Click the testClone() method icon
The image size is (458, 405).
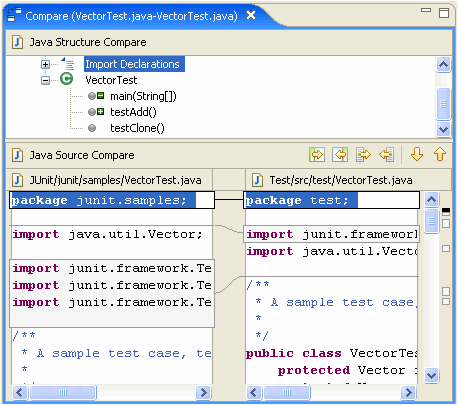click(x=92, y=128)
